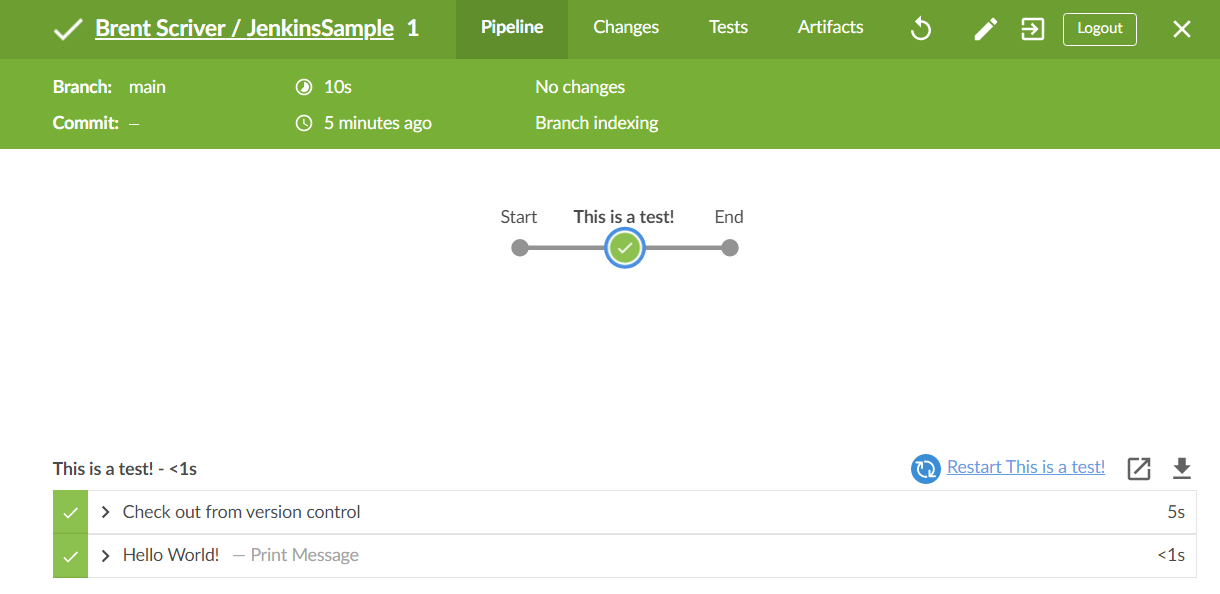Viewport: 1220px width, 594px height.
Task: Click the Logout button
Action: [1100, 29]
